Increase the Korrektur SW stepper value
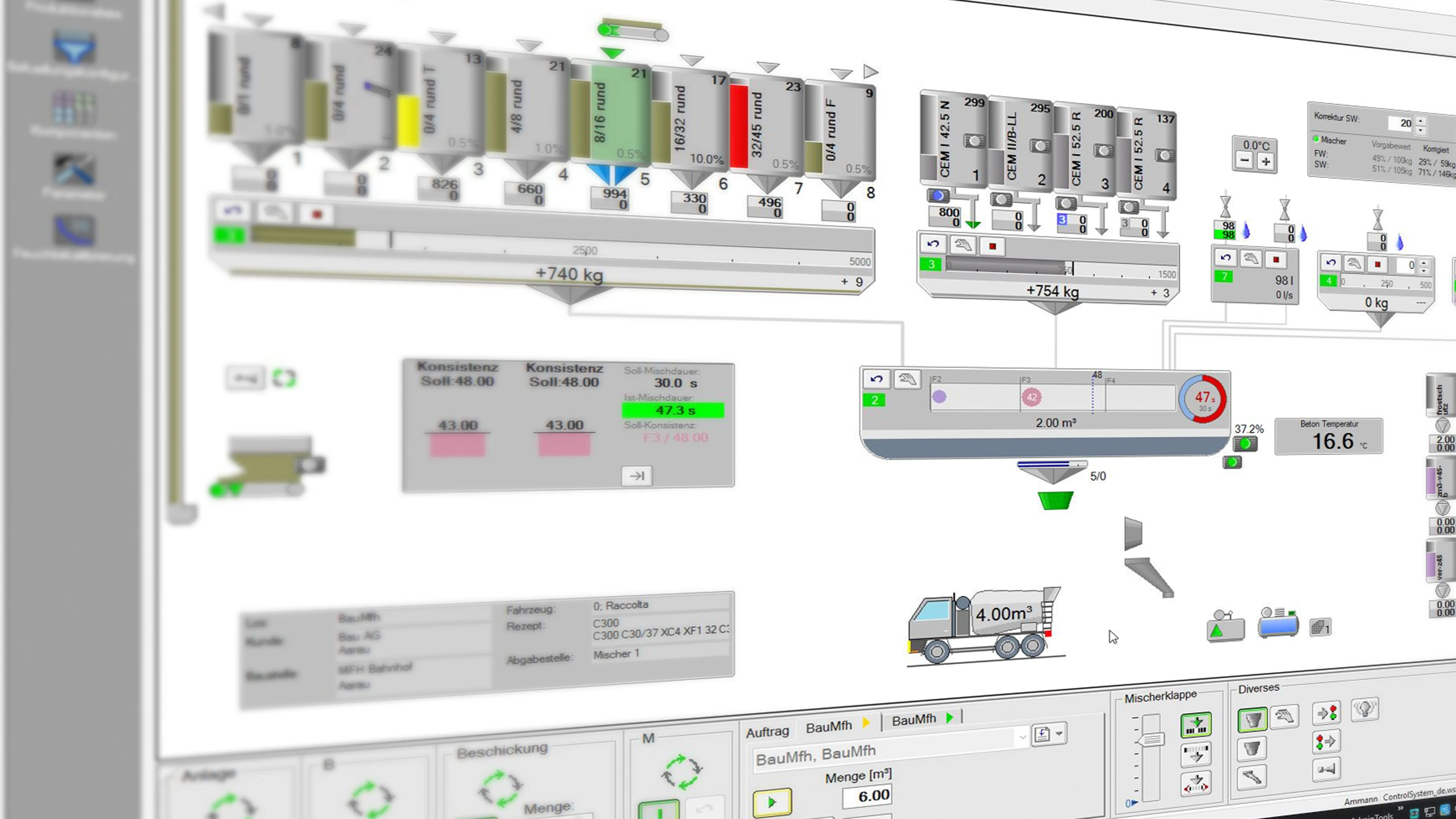This screenshot has height=819, width=1456. point(1421,120)
